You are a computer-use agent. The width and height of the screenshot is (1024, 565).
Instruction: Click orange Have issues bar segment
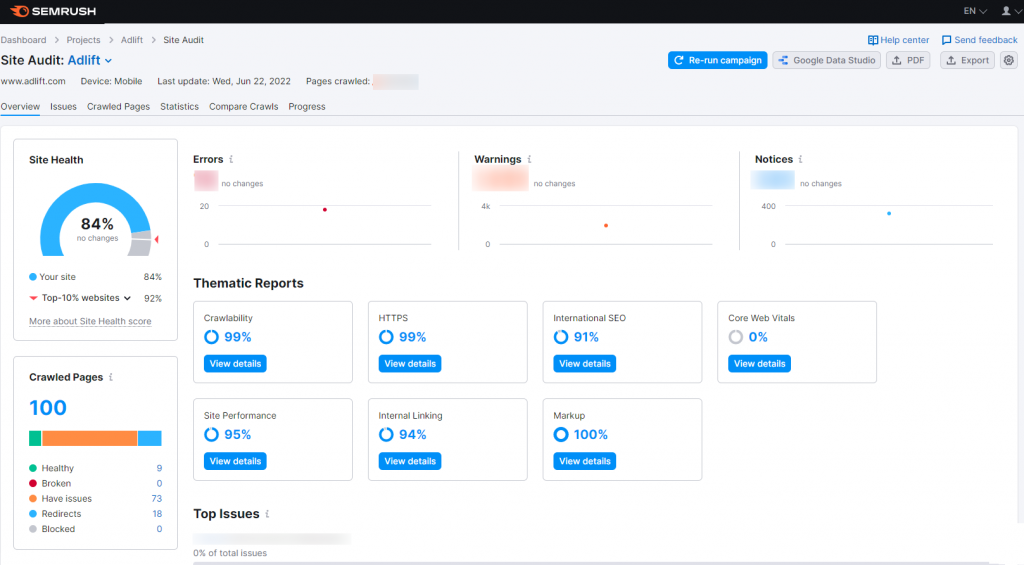pyautogui.click(x=89, y=438)
